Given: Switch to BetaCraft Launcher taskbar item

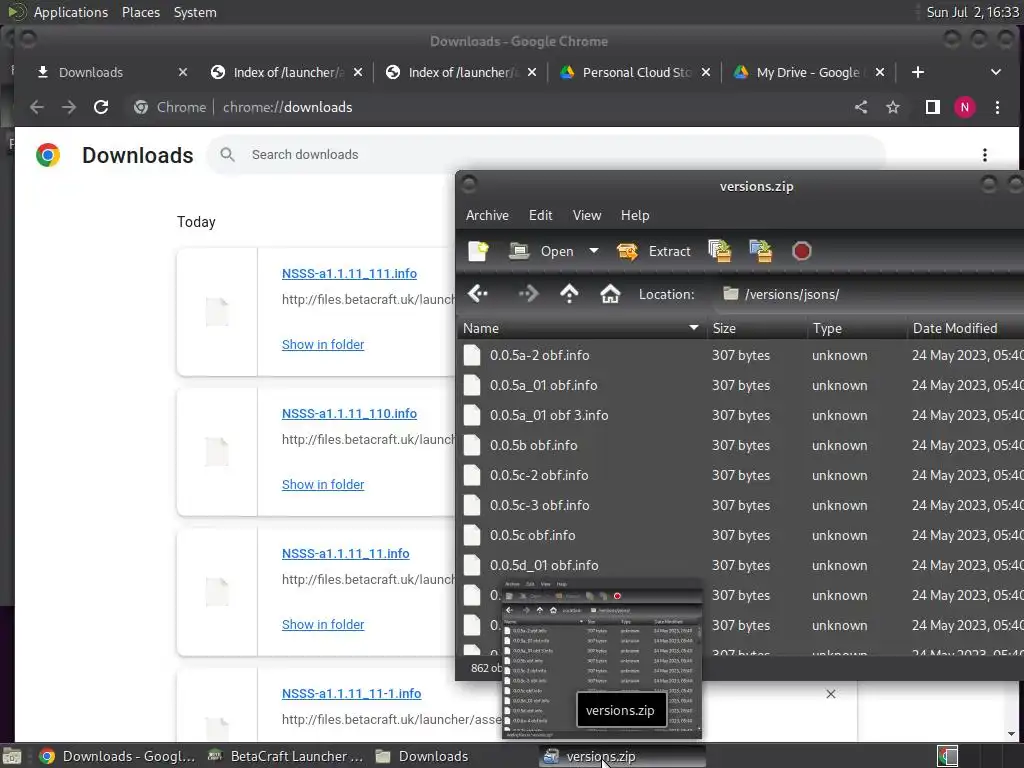Looking at the screenshot, I should pos(285,756).
